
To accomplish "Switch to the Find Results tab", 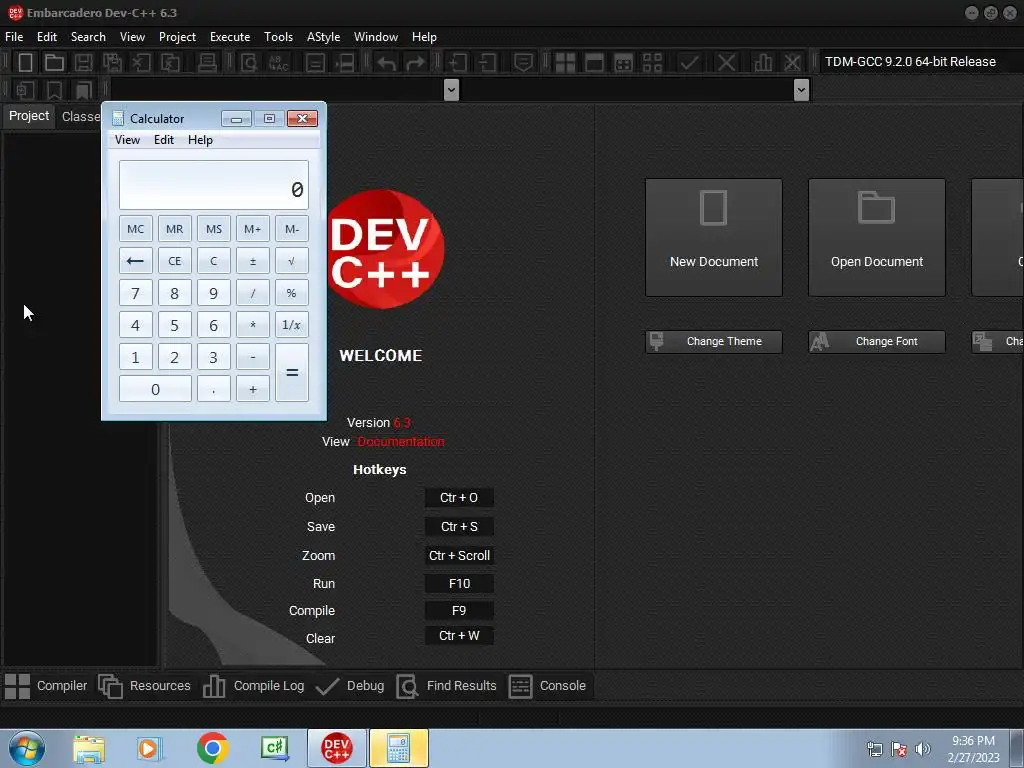I will pyautogui.click(x=446, y=686).
